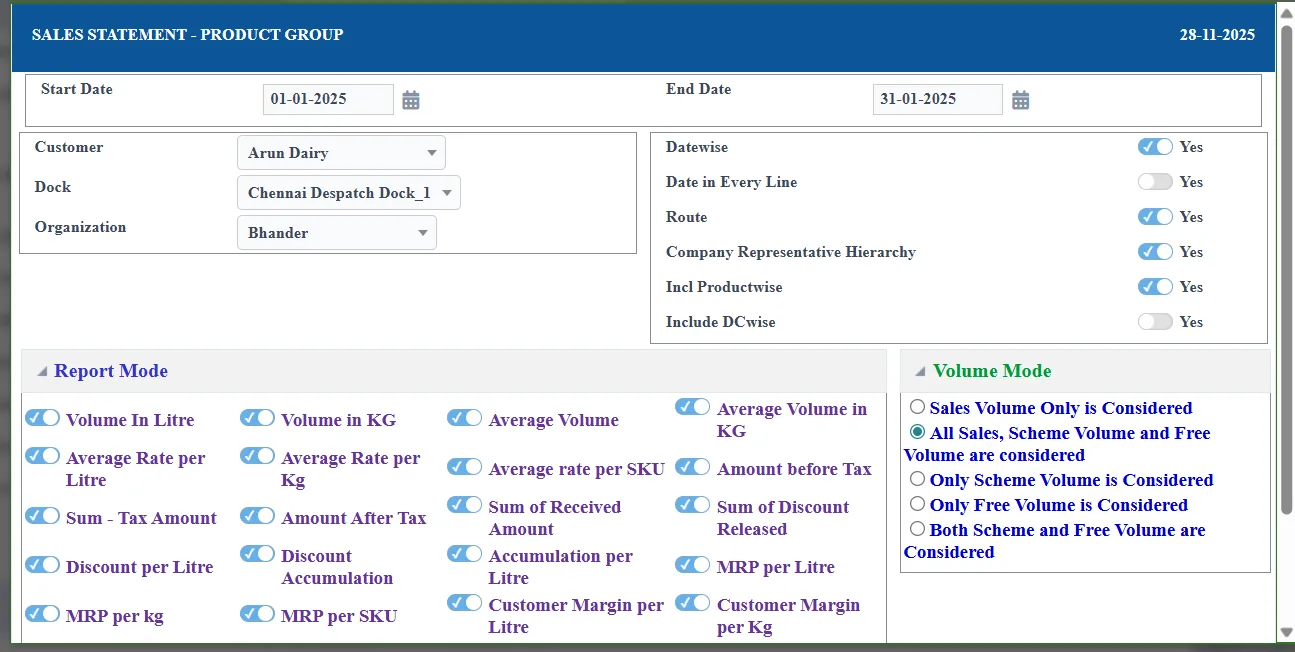Select Sales Volume Only is Considered

(917, 407)
